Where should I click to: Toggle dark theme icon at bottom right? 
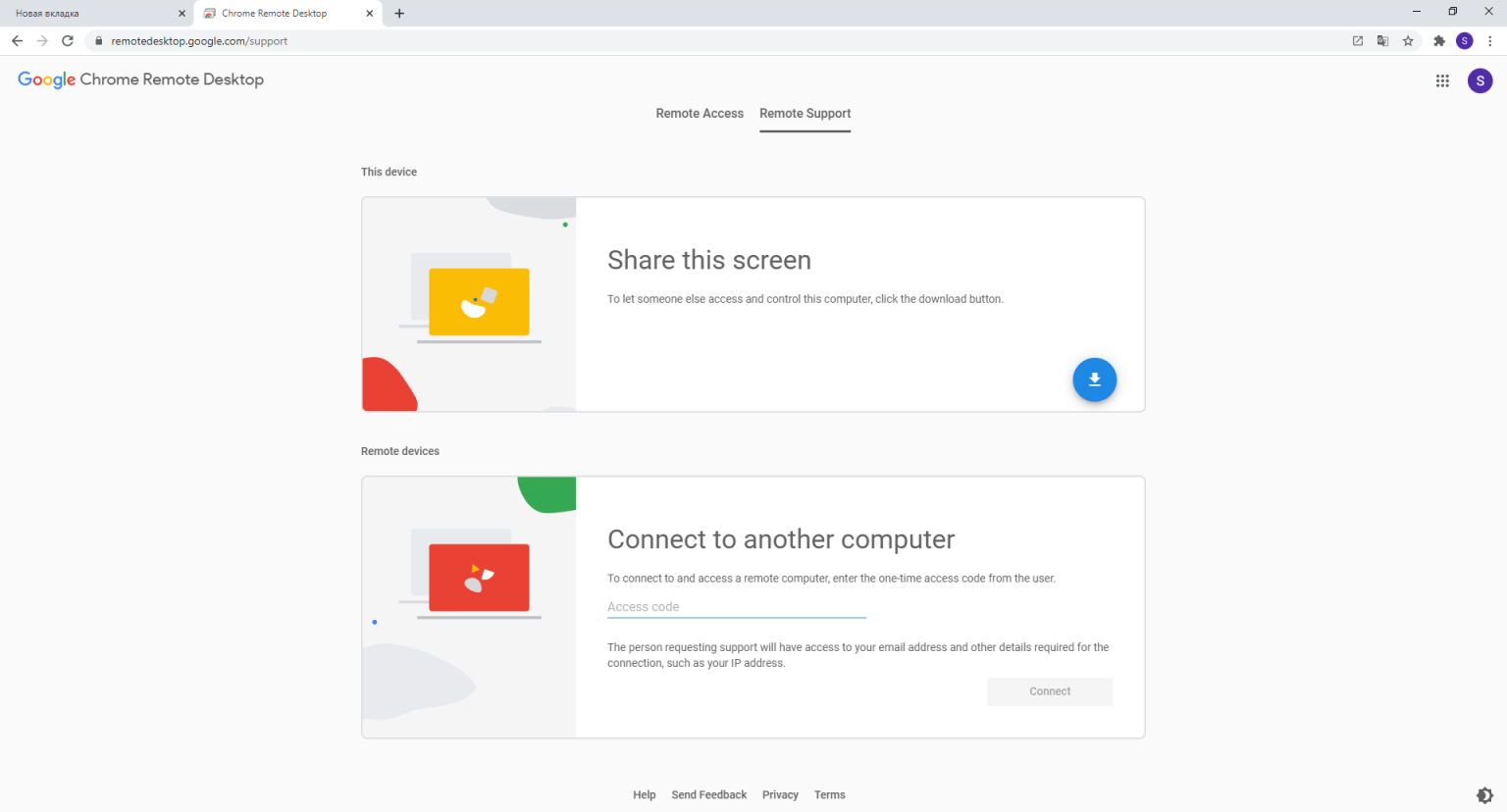click(1484, 795)
